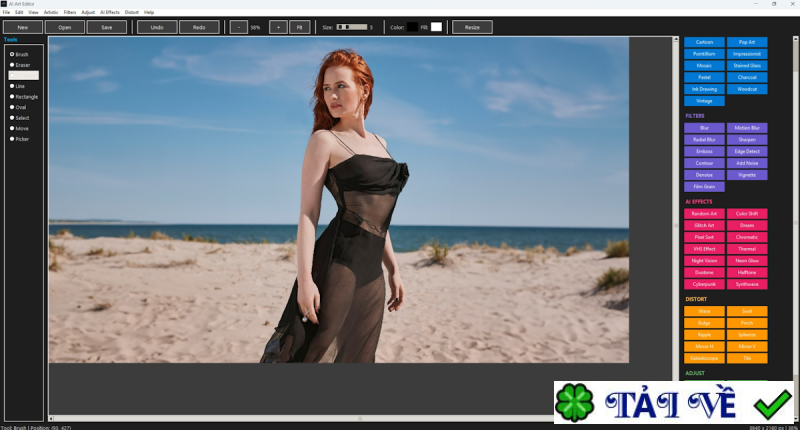This screenshot has width=800, height=430.
Task: Apply the Emboss filter
Action: (x=704, y=151)
